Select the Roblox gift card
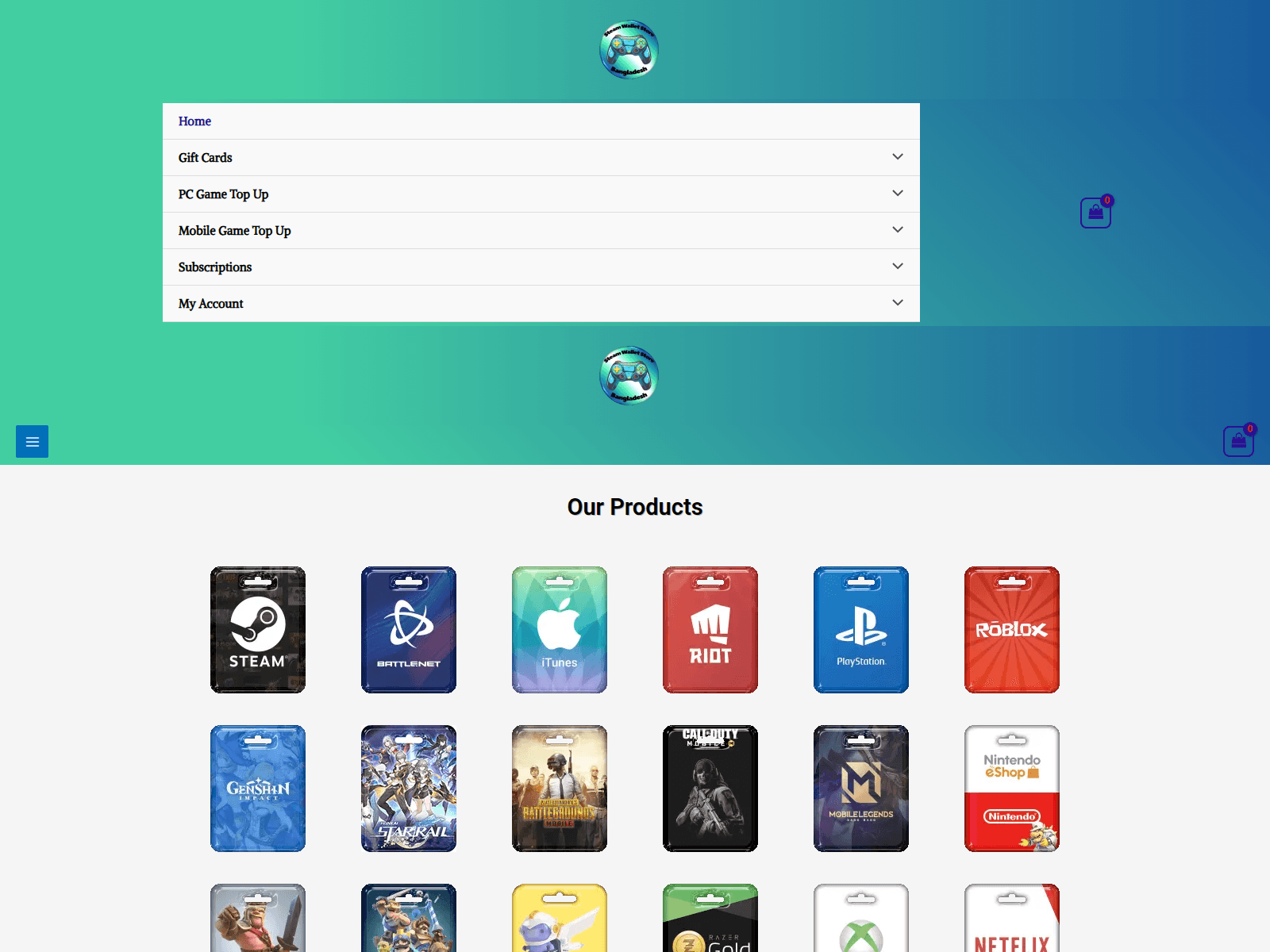Screen dimensions: 1270x952 (1012, 630)
